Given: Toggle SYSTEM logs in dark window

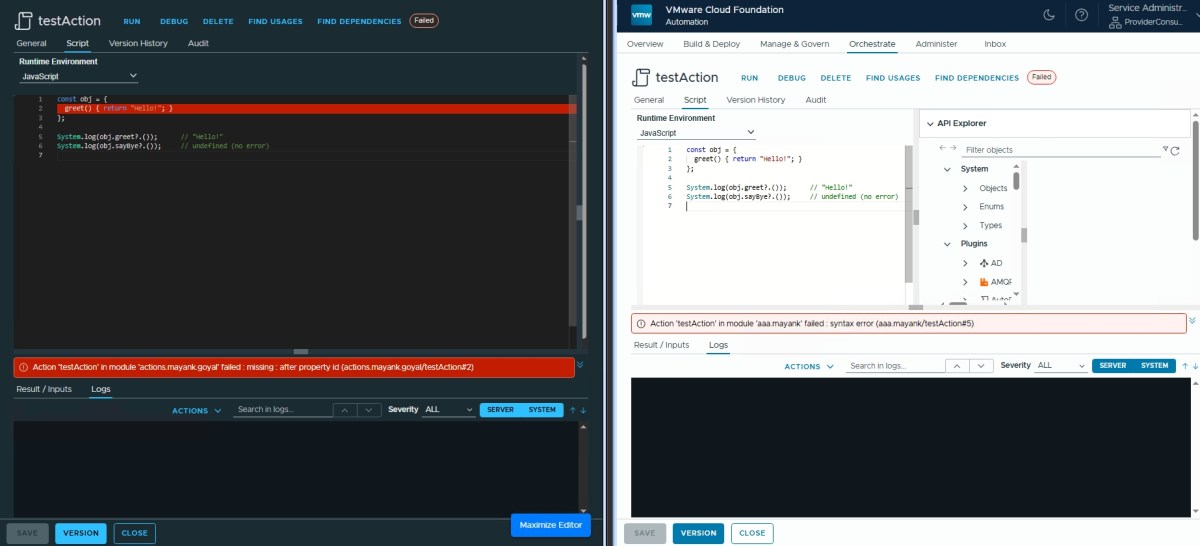Looking at the screenshot, I should click(x=543, y=410).
